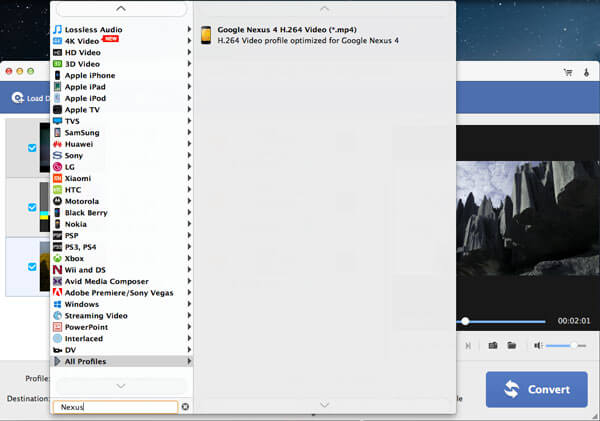Click the 4K Video category icon
The width and height of the screenshot is (600, 421).
tap(57, 41)
